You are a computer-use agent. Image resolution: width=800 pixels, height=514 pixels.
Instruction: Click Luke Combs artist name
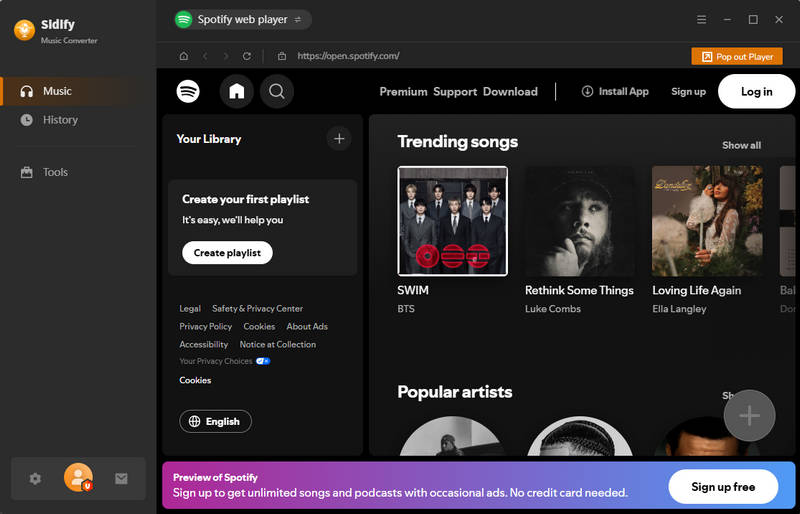pos(553,309)
